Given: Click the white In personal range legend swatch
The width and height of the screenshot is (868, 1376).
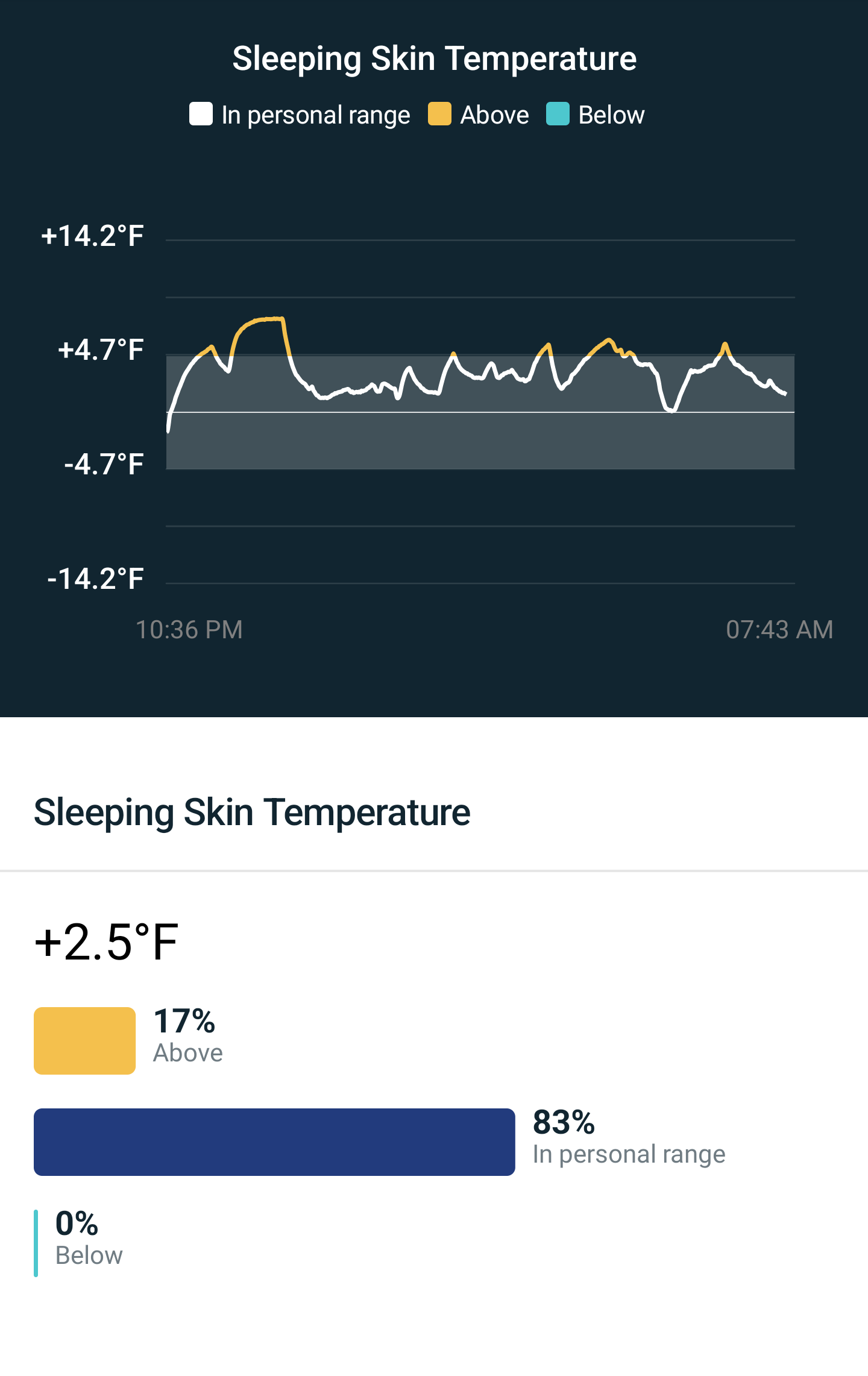Looking at the screenshot, I should (x=201, y=114).
